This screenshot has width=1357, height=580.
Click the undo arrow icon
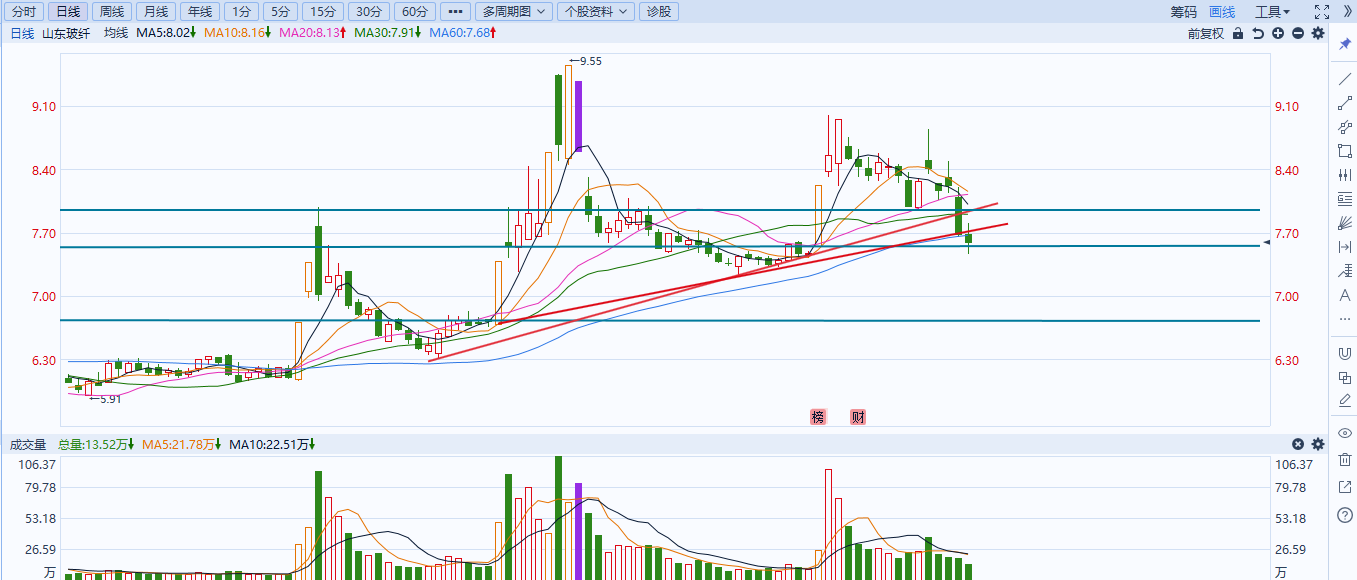(x=1258, y=33)
